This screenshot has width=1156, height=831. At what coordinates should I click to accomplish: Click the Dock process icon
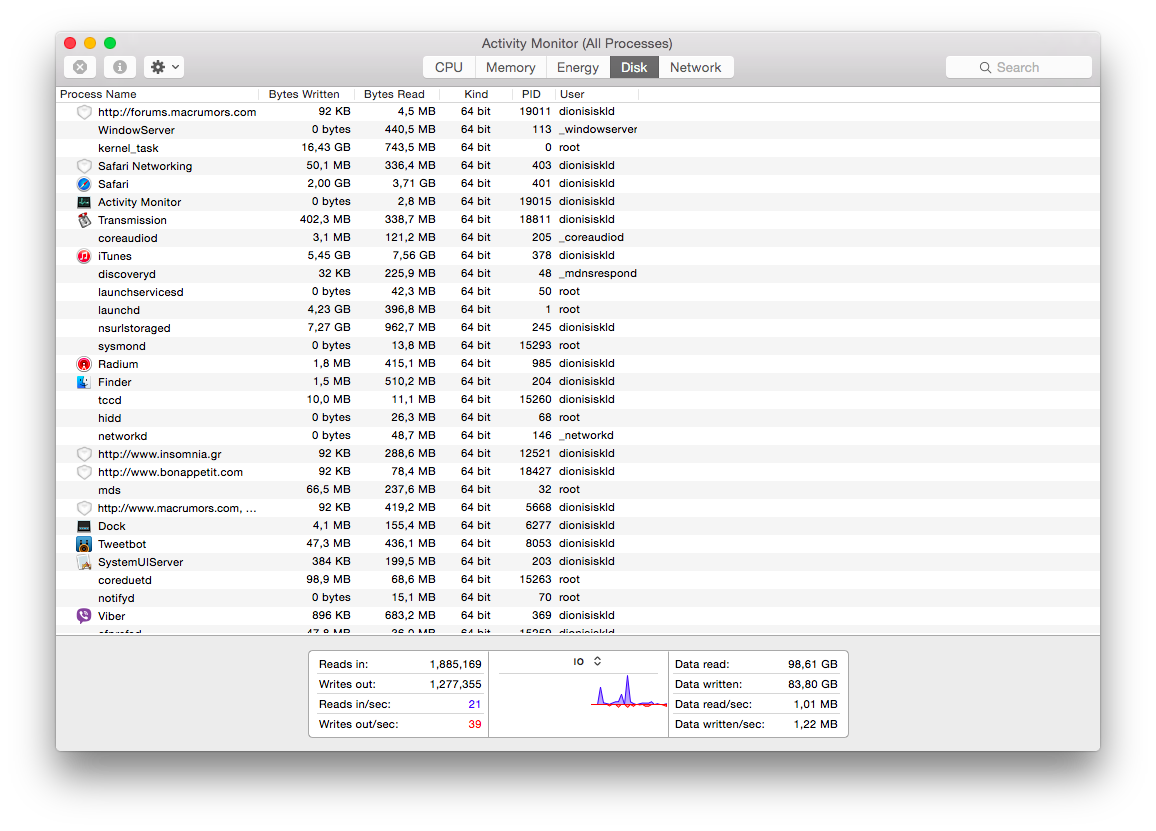coord(84,526)
